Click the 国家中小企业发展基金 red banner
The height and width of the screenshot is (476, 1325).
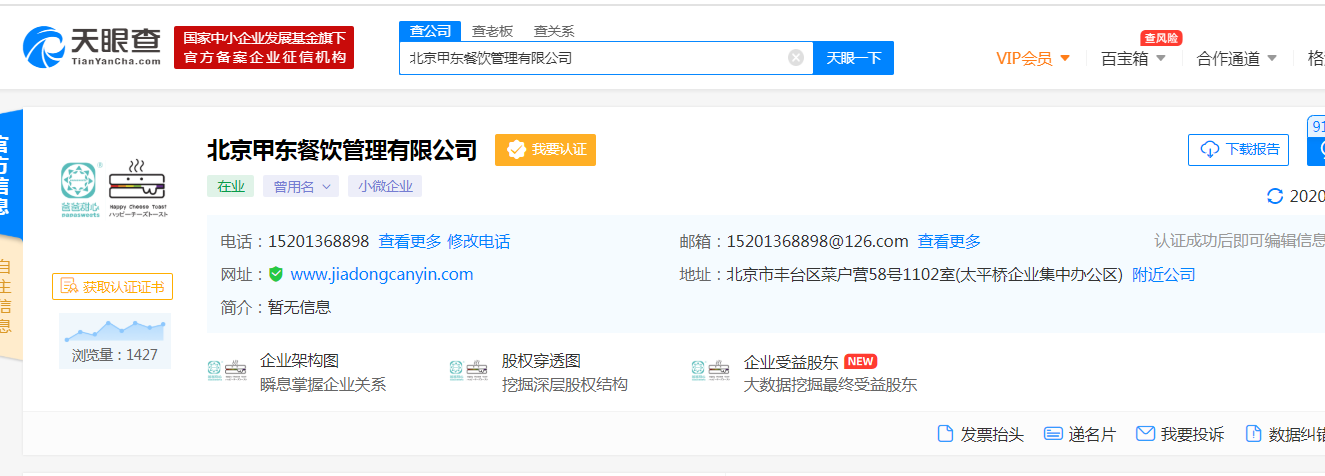pos(264,48)
